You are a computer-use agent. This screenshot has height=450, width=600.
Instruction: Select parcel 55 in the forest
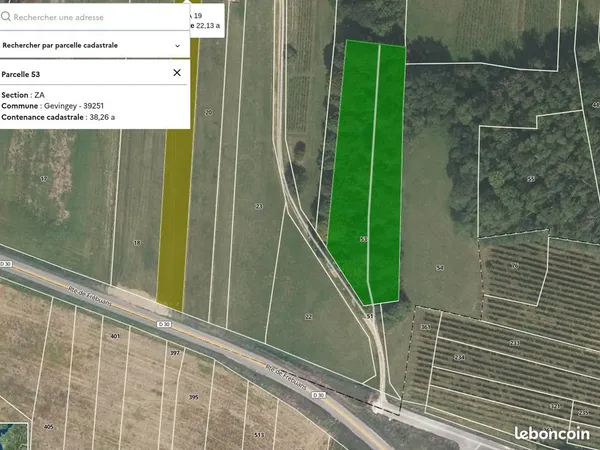pos(531,179)
